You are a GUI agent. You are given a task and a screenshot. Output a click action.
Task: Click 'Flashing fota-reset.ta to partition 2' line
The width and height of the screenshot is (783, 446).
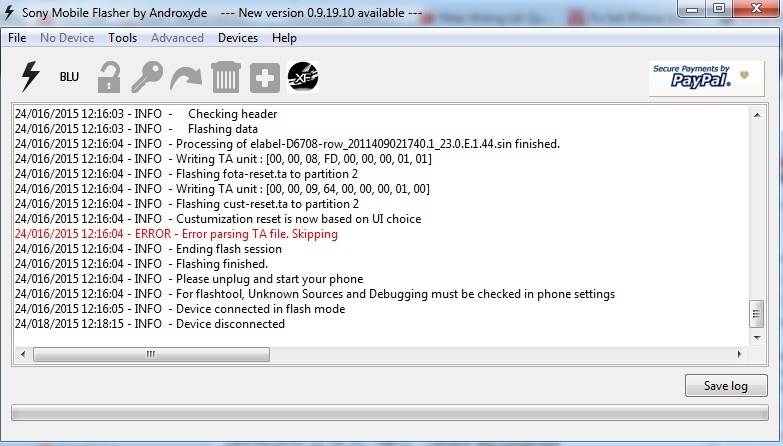click(186, 174)
